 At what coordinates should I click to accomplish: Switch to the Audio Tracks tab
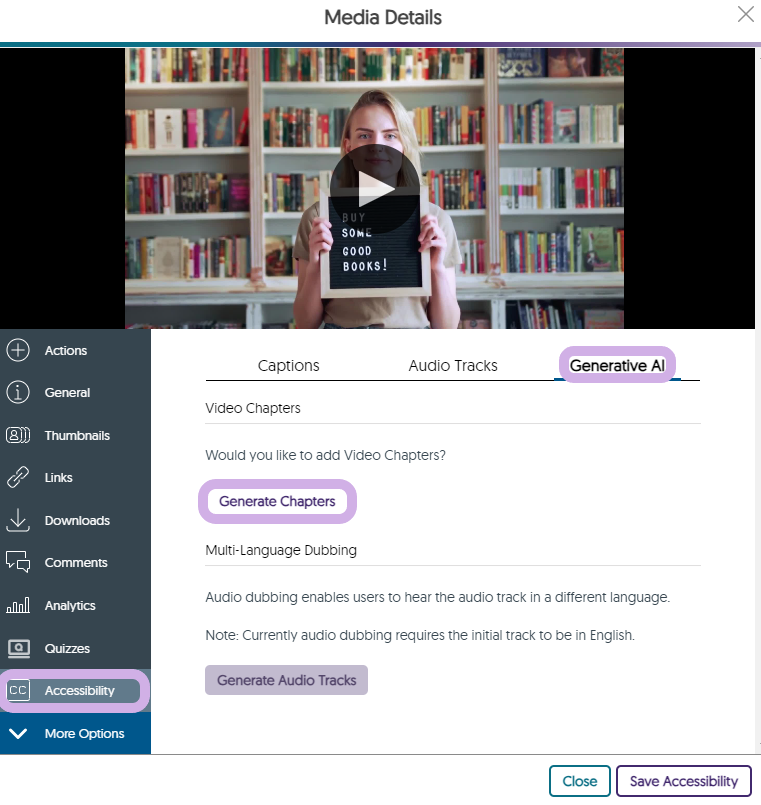point(453,366)
